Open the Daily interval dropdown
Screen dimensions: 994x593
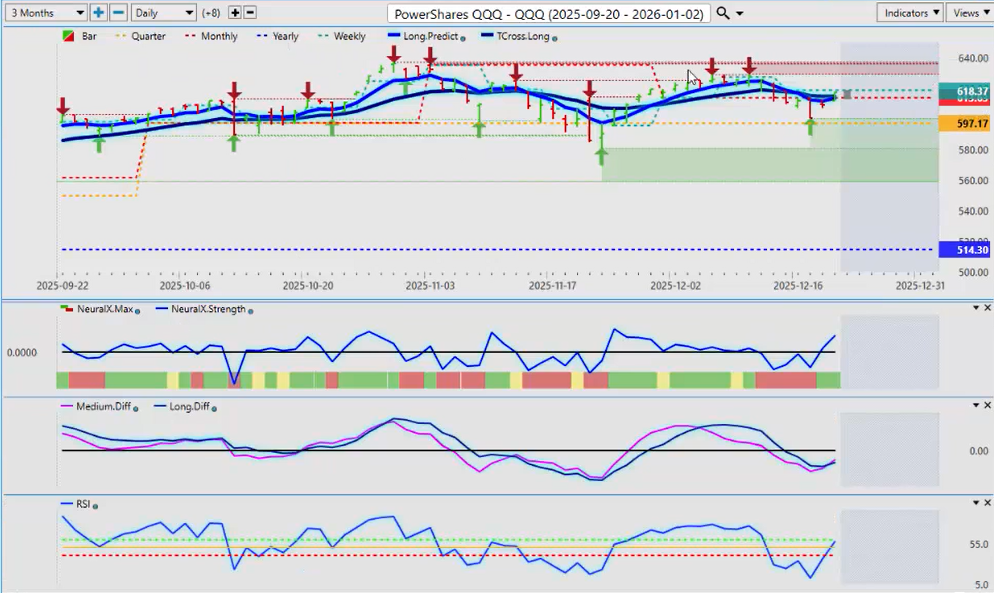(x=163, y=13)
